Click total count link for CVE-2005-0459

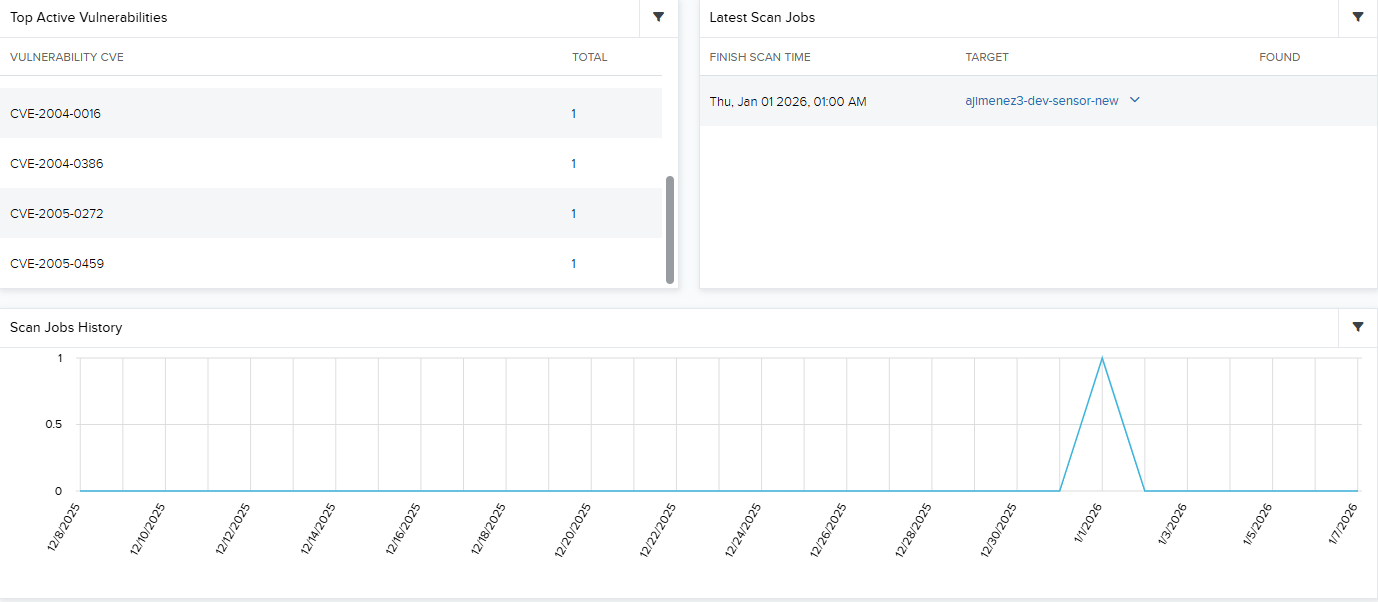[x=574, y=264]
